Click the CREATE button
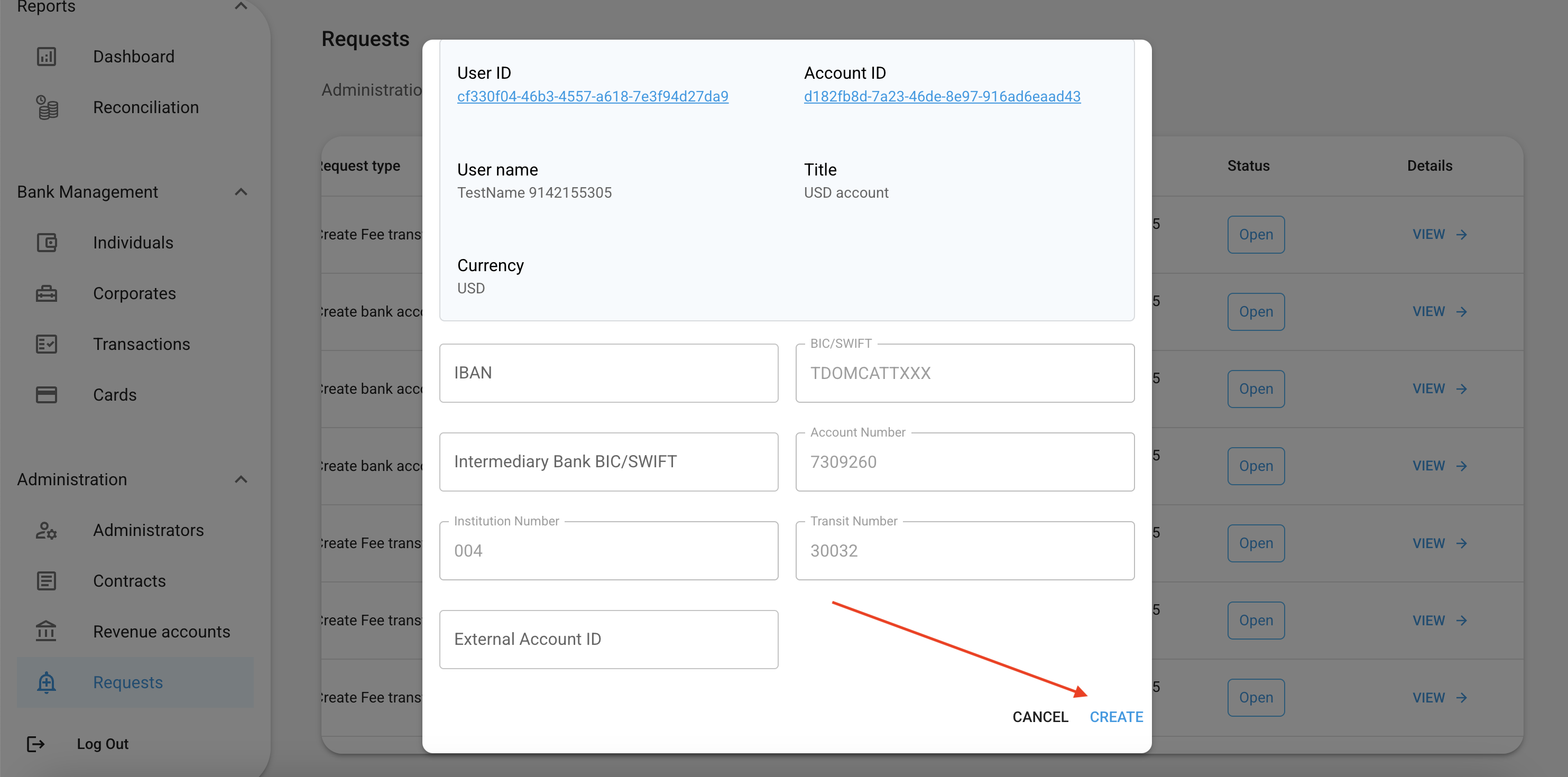Viewport: 1568px width, 777px height. pyautogui.click(x=1117, y=717)
